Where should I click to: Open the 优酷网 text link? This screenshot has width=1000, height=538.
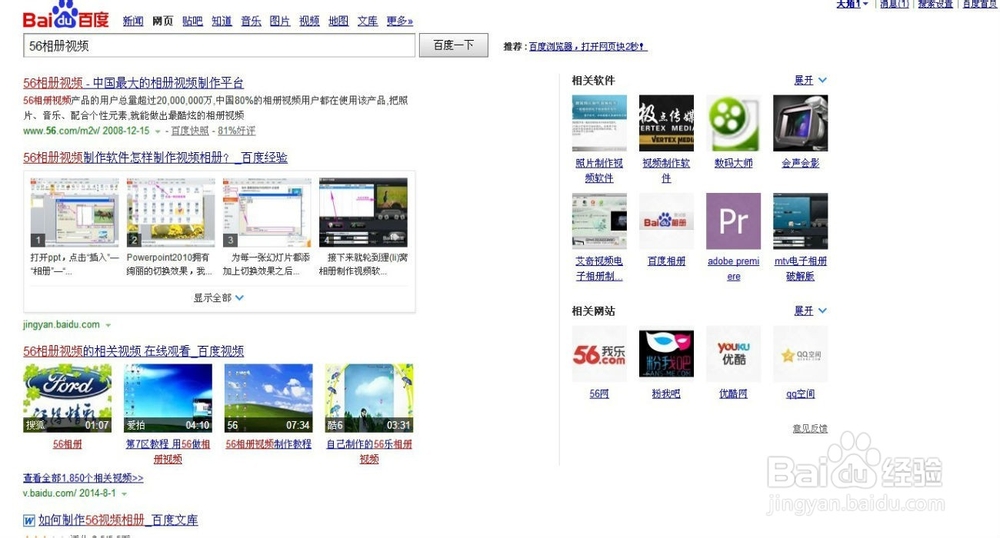[x=733, y=394]
